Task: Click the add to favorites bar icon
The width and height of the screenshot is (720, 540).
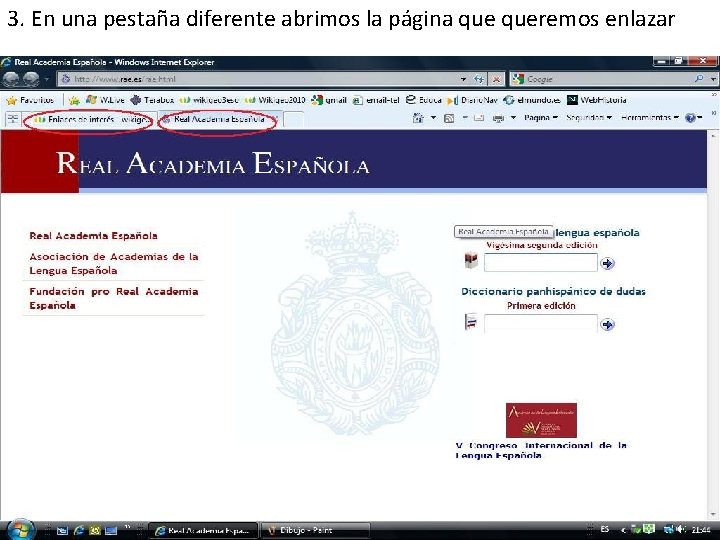Action: 74,100
